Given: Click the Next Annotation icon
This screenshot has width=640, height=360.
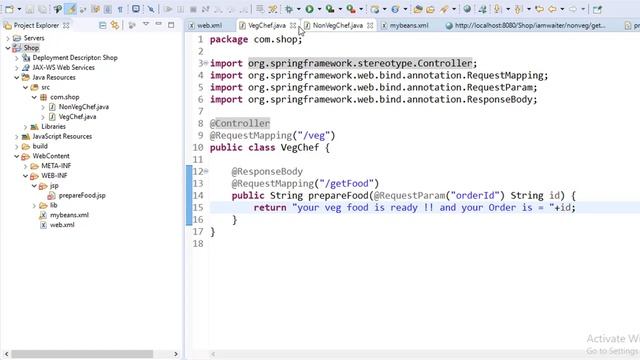Looking at the screenshot, I should click(498, 9).
